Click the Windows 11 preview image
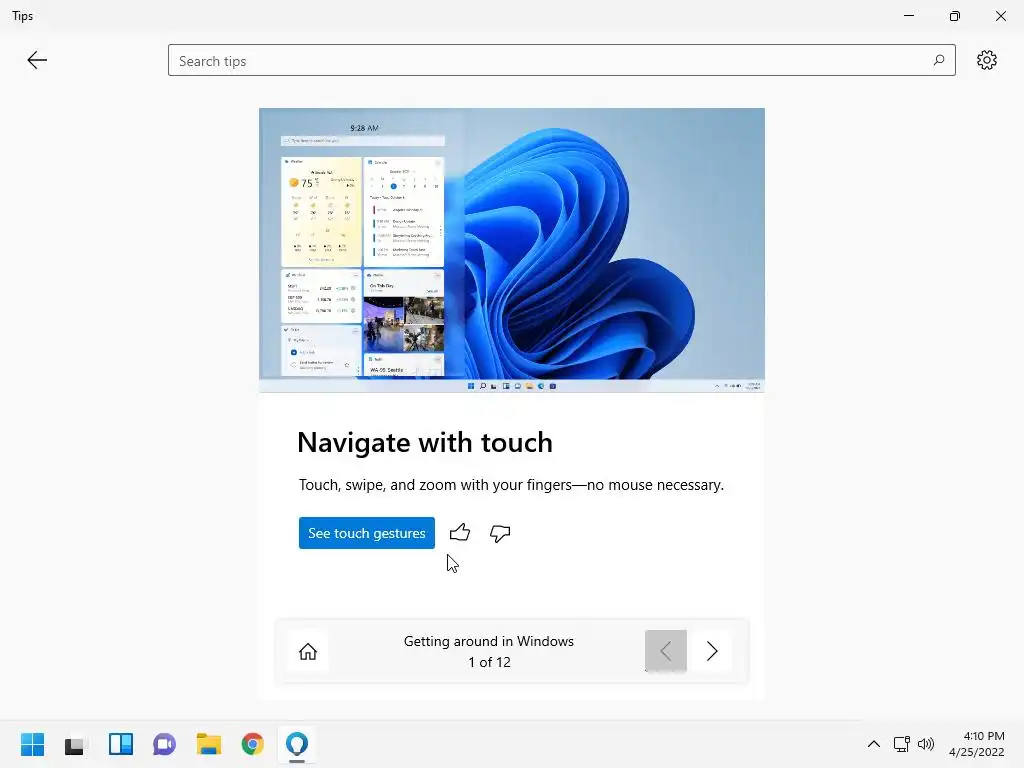This screenshot has width=1024, height=768. click(x=511, y=250)
